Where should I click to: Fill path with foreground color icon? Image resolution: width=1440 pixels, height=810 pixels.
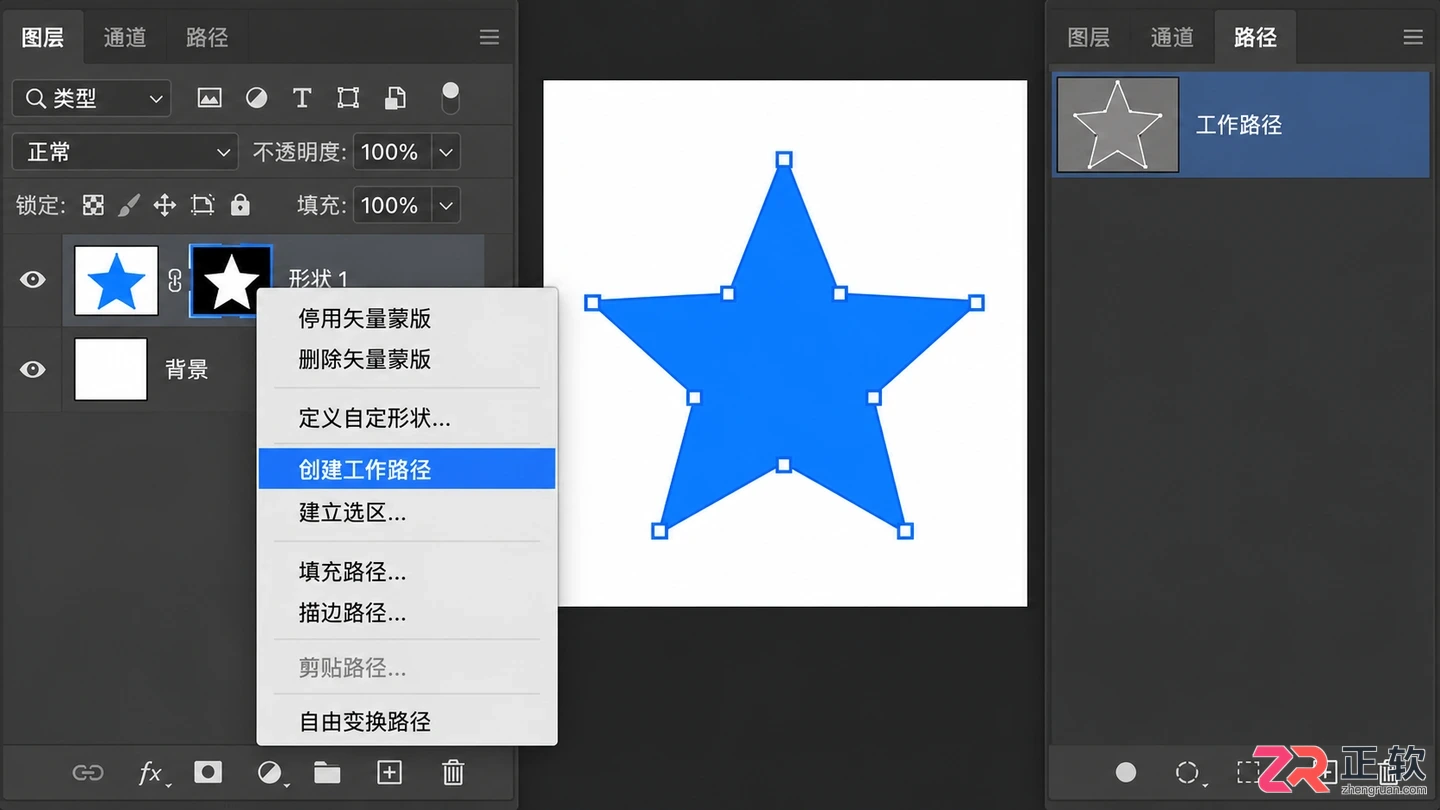[1126, 772]
